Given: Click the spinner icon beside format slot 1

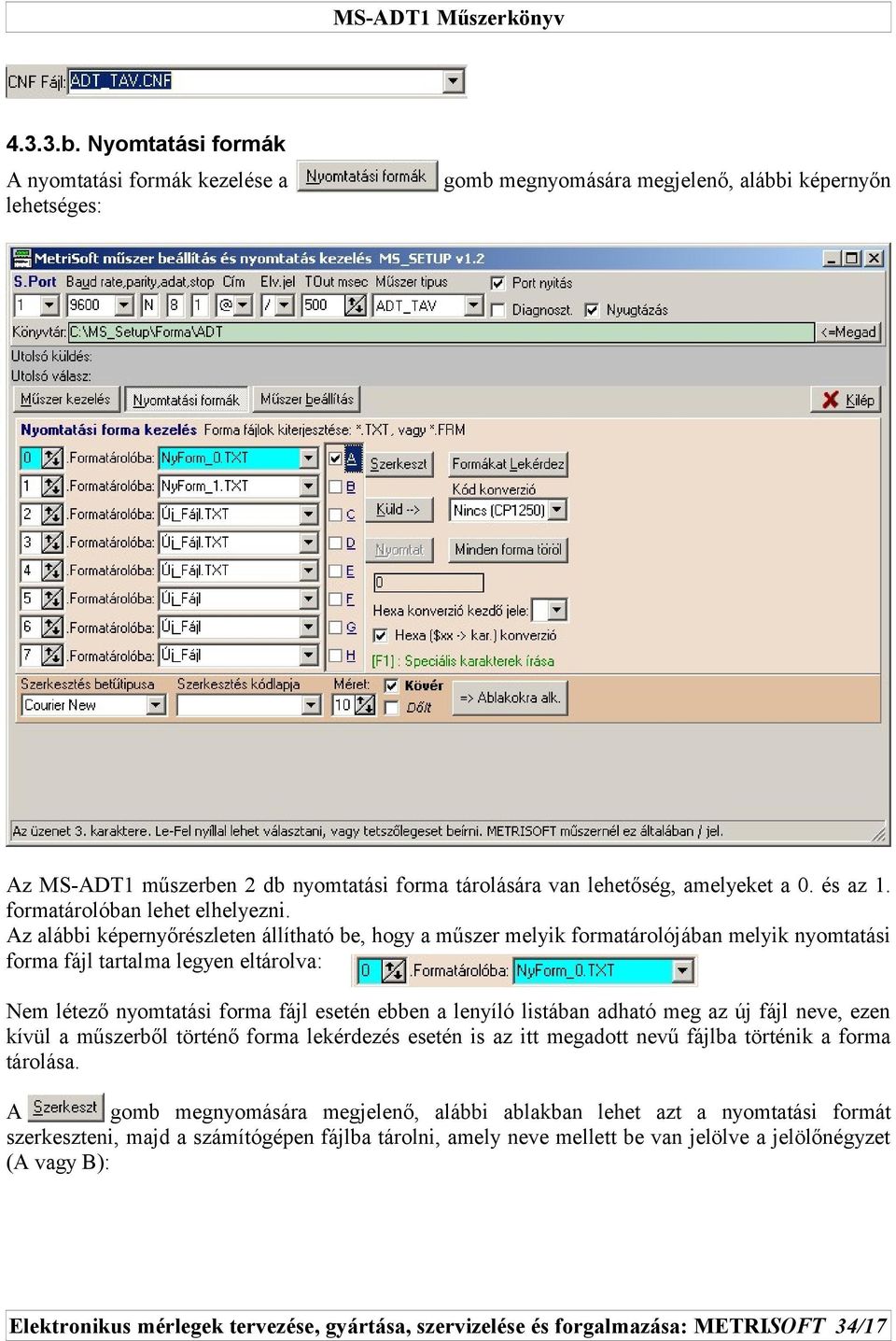Looking at the screenshot, I should [52, 487].
